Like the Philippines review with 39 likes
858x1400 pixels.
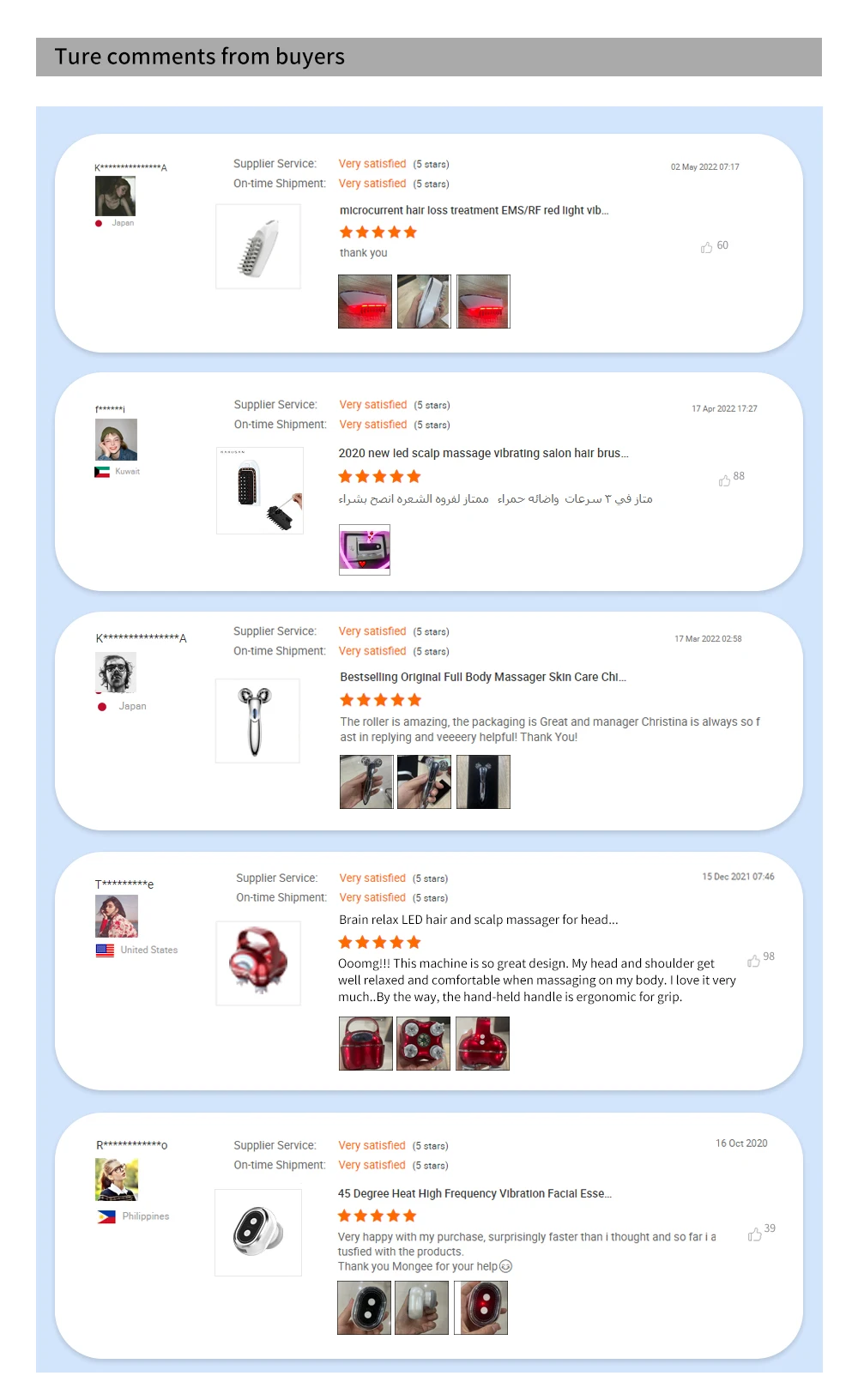point(754,1234)
